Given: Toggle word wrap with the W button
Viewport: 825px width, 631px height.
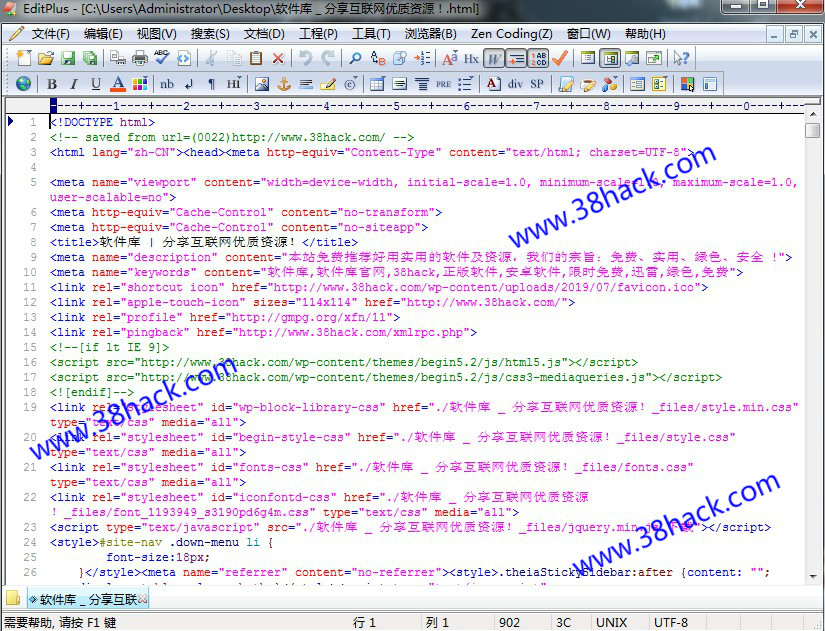Looking at the screenshot, I should tap(494, 58).
